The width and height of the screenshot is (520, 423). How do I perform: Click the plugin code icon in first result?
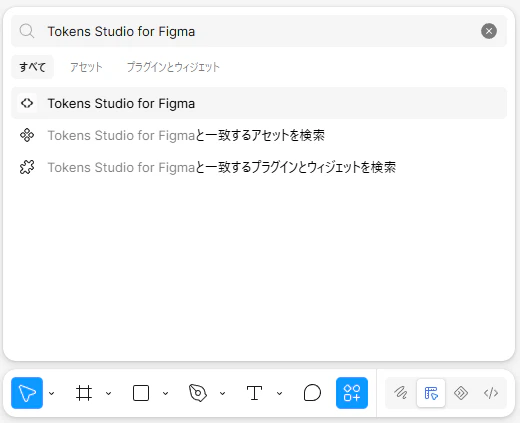(27, 103)
